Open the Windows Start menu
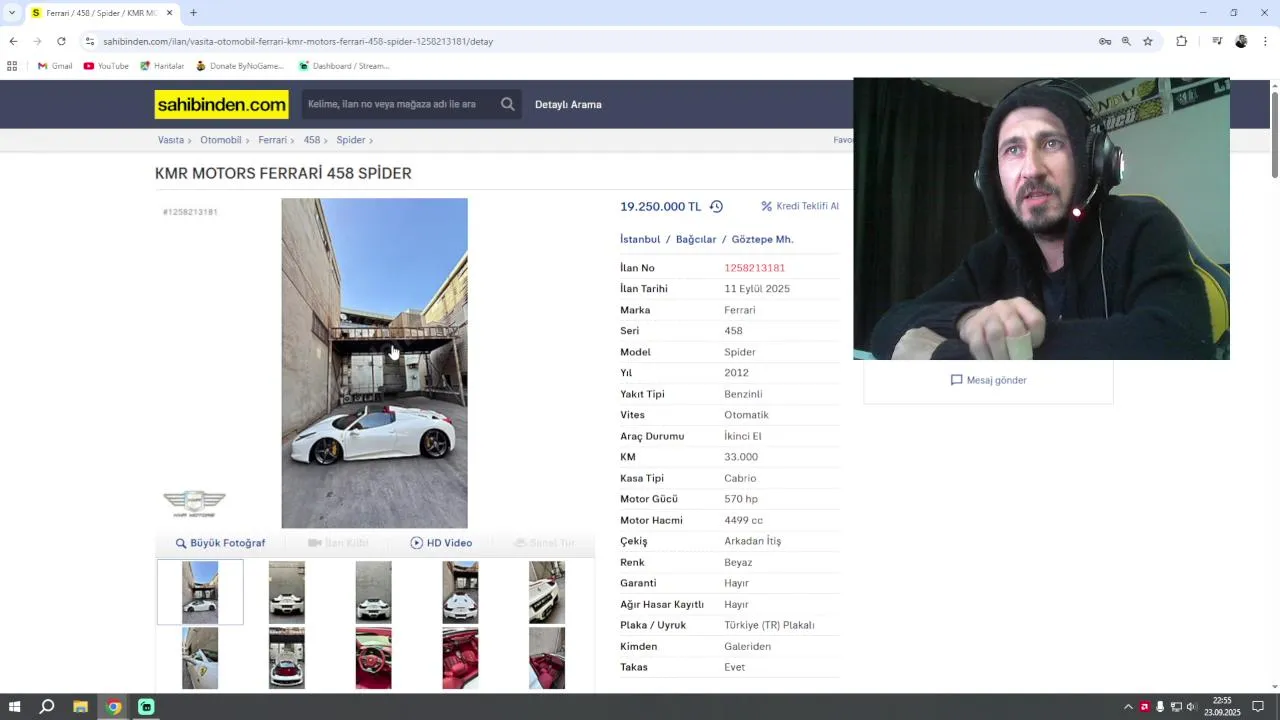Screen dimensions: 1280x720 [14, 707]
